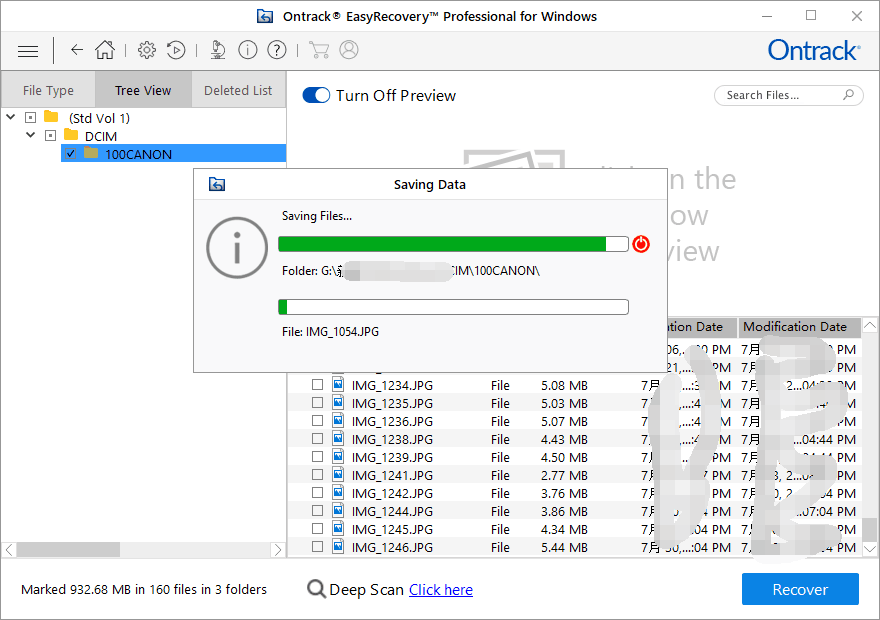Viewport: 880px width, 620px height.
Task: Check the box for IMG_1244.JPG
Action: coord(318,511)
